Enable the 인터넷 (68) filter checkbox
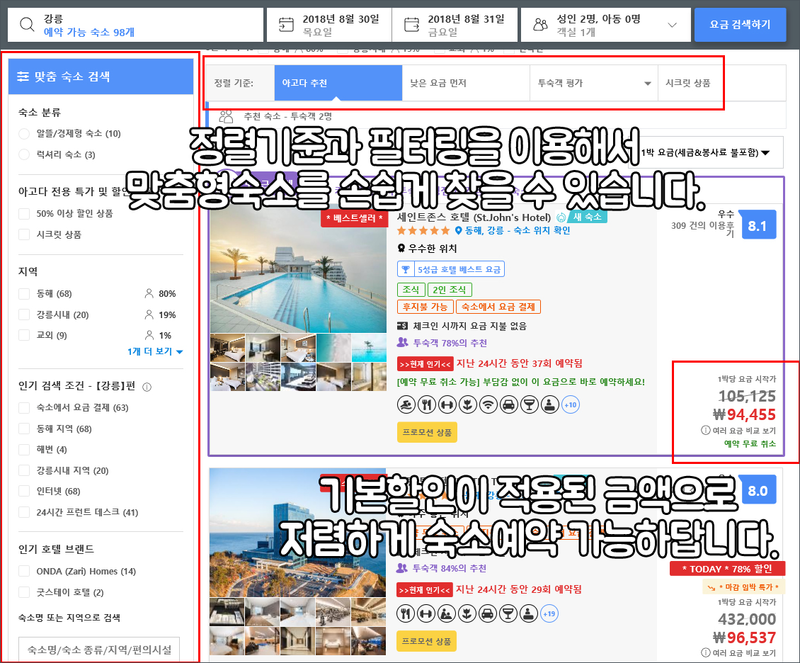Image resolution: width=800 pixels, height=663 pixels. pyautogui.click(x=24, y=491)
